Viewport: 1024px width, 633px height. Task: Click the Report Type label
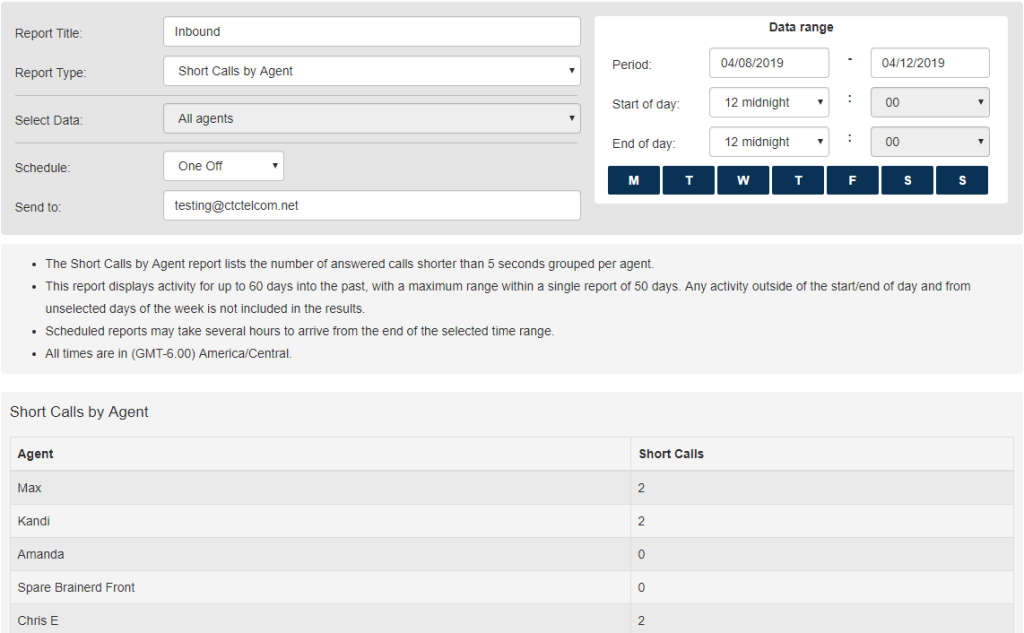50,73
